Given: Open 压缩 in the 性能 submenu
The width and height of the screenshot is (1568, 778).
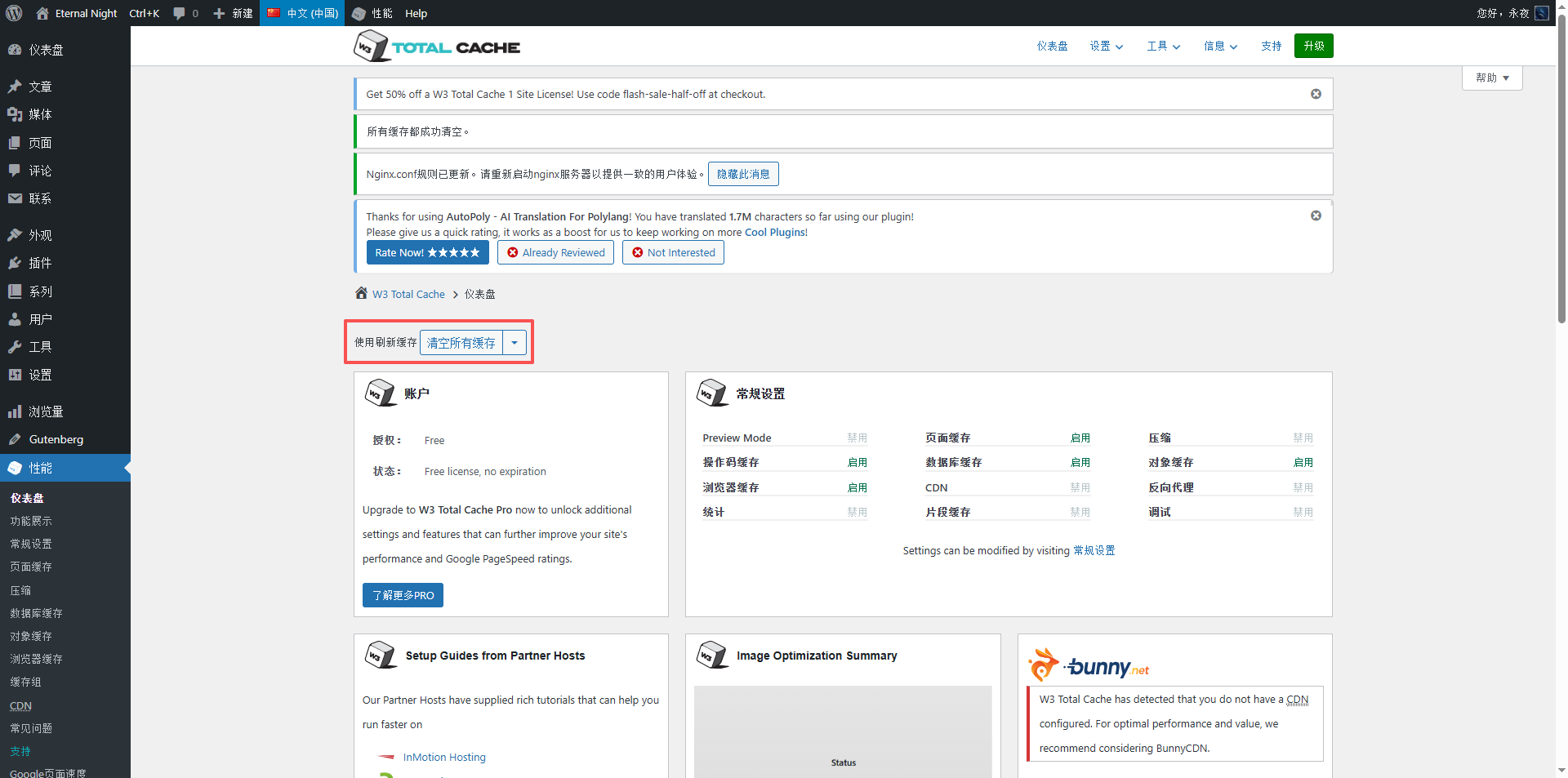Looking at the screenshot, I should [x=20, y=590].
